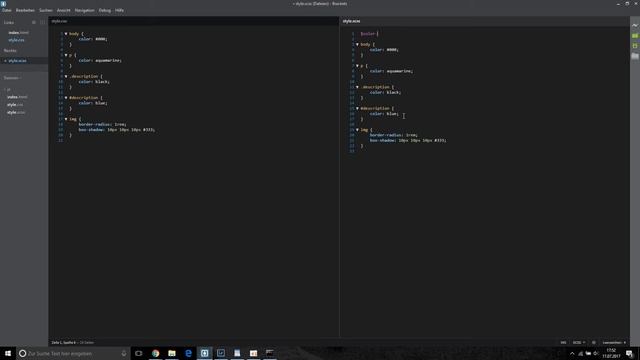Screen dimensions: 640x360
Task: Toggle INS insert mode in status bar
Action: pos(563,342)
